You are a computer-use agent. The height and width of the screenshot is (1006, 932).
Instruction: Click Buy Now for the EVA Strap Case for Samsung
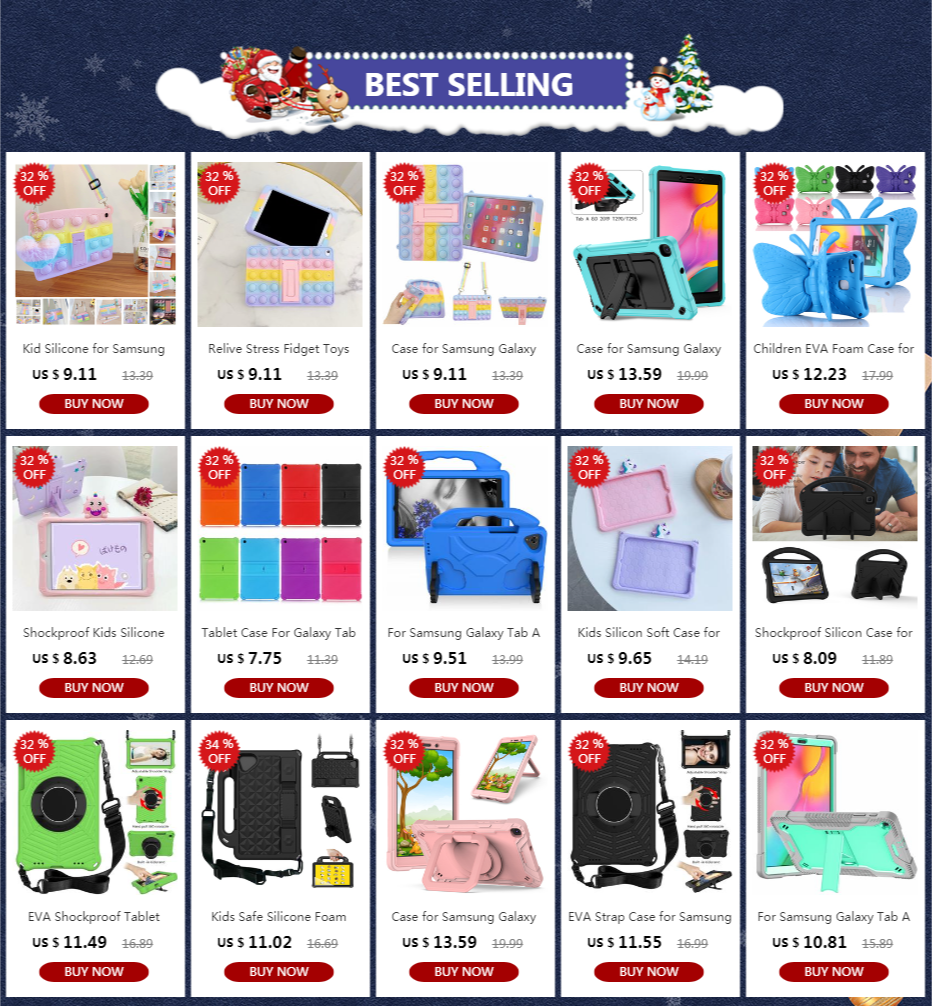click(x=648, y=972)
